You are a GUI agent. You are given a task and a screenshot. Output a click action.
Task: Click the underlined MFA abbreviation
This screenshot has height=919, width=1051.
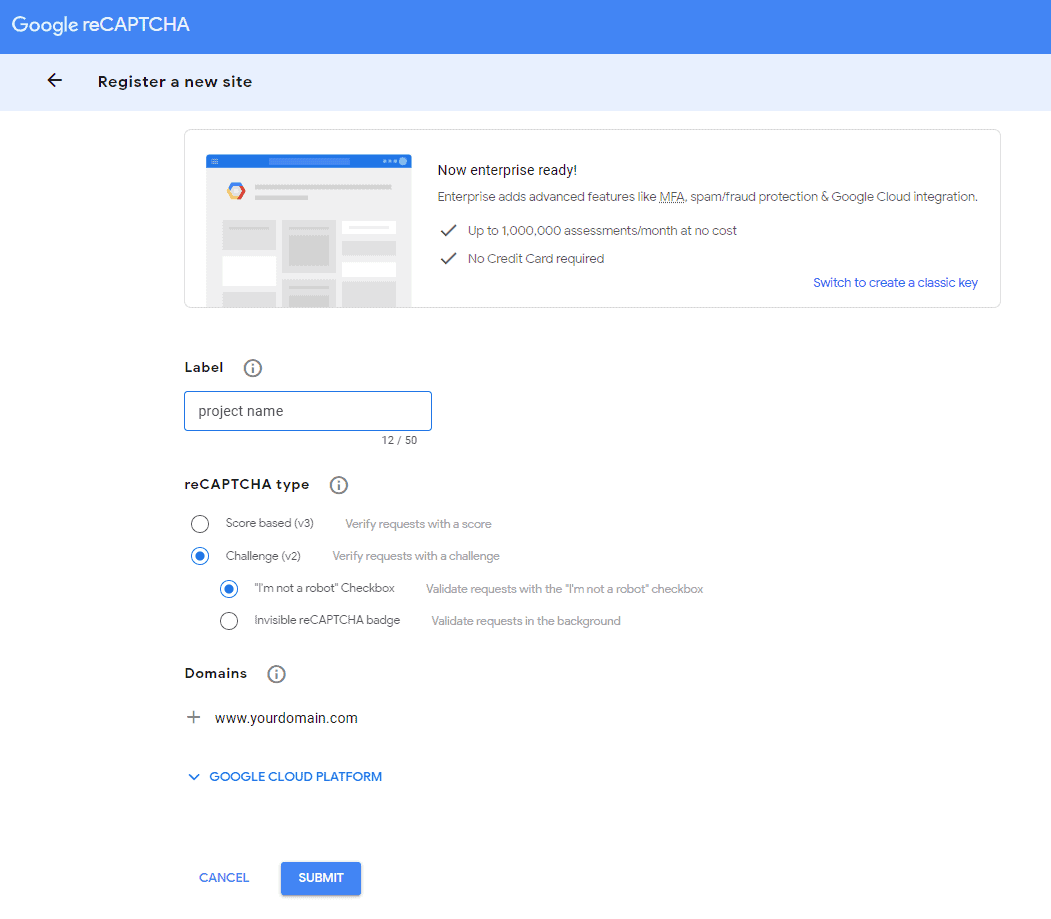pos(672,197)
